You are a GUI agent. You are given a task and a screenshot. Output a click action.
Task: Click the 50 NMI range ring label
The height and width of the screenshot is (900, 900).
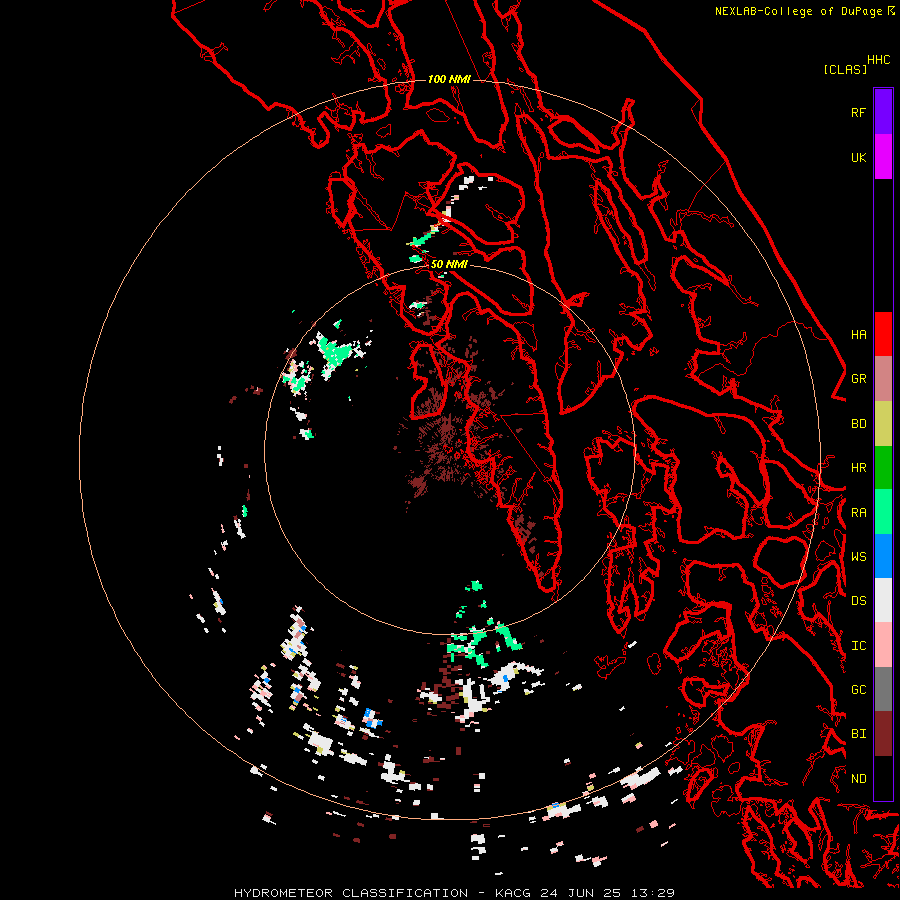[x=449, y=264]
